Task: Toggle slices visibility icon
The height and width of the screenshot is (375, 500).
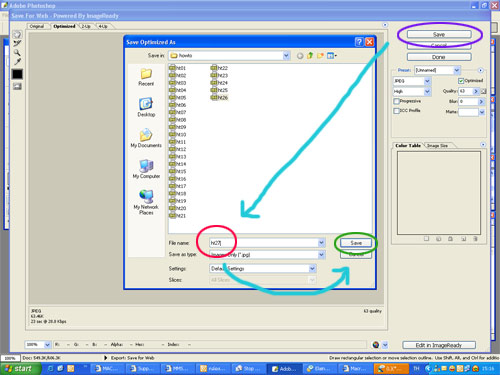Action: click(17, 87)
